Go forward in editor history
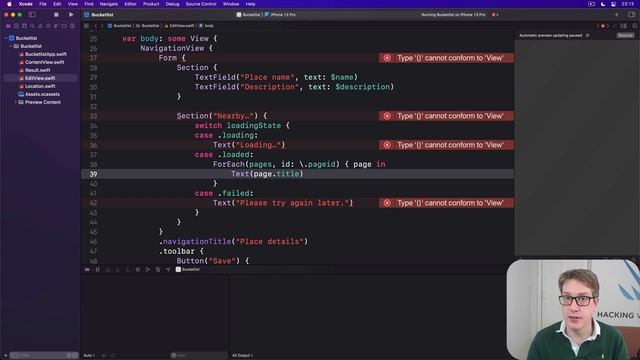640x360 pixels. tap(102, 26)
